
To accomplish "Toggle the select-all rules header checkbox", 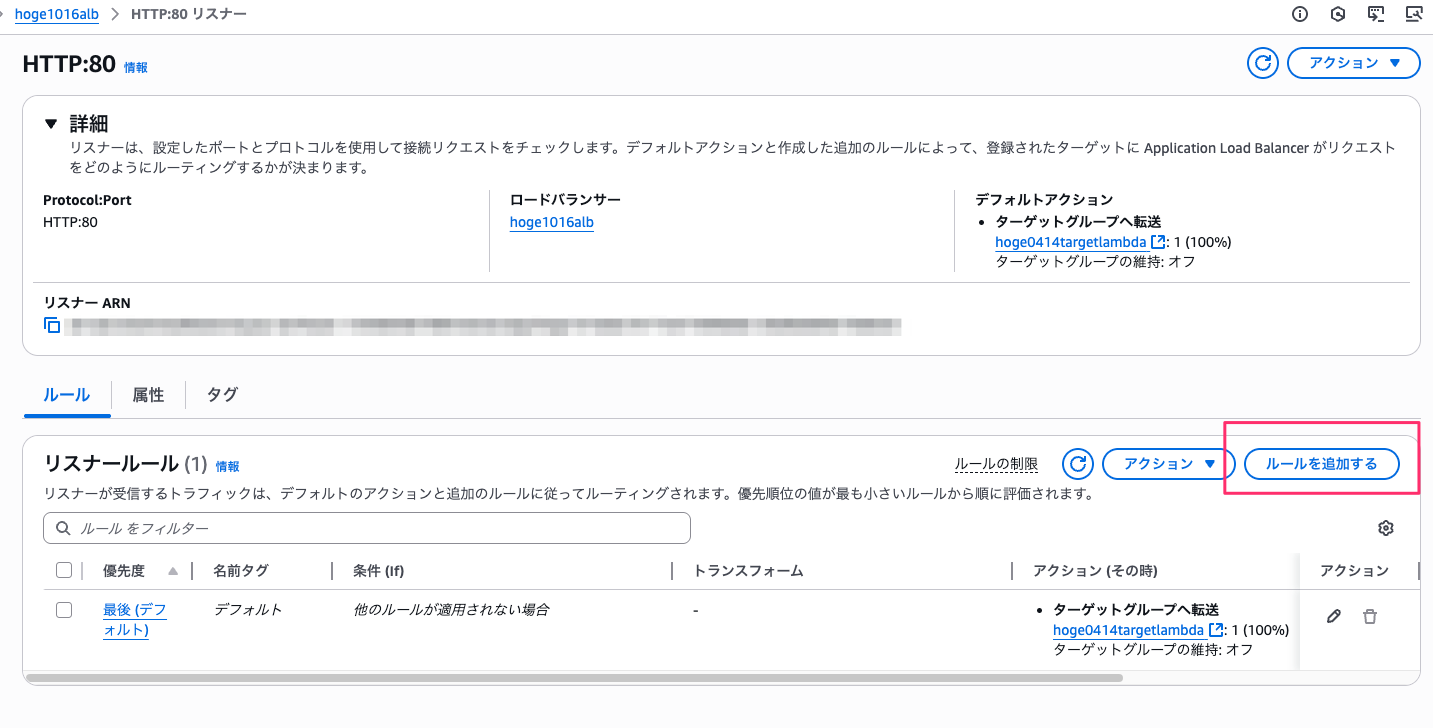I will (x=64, y=570).
